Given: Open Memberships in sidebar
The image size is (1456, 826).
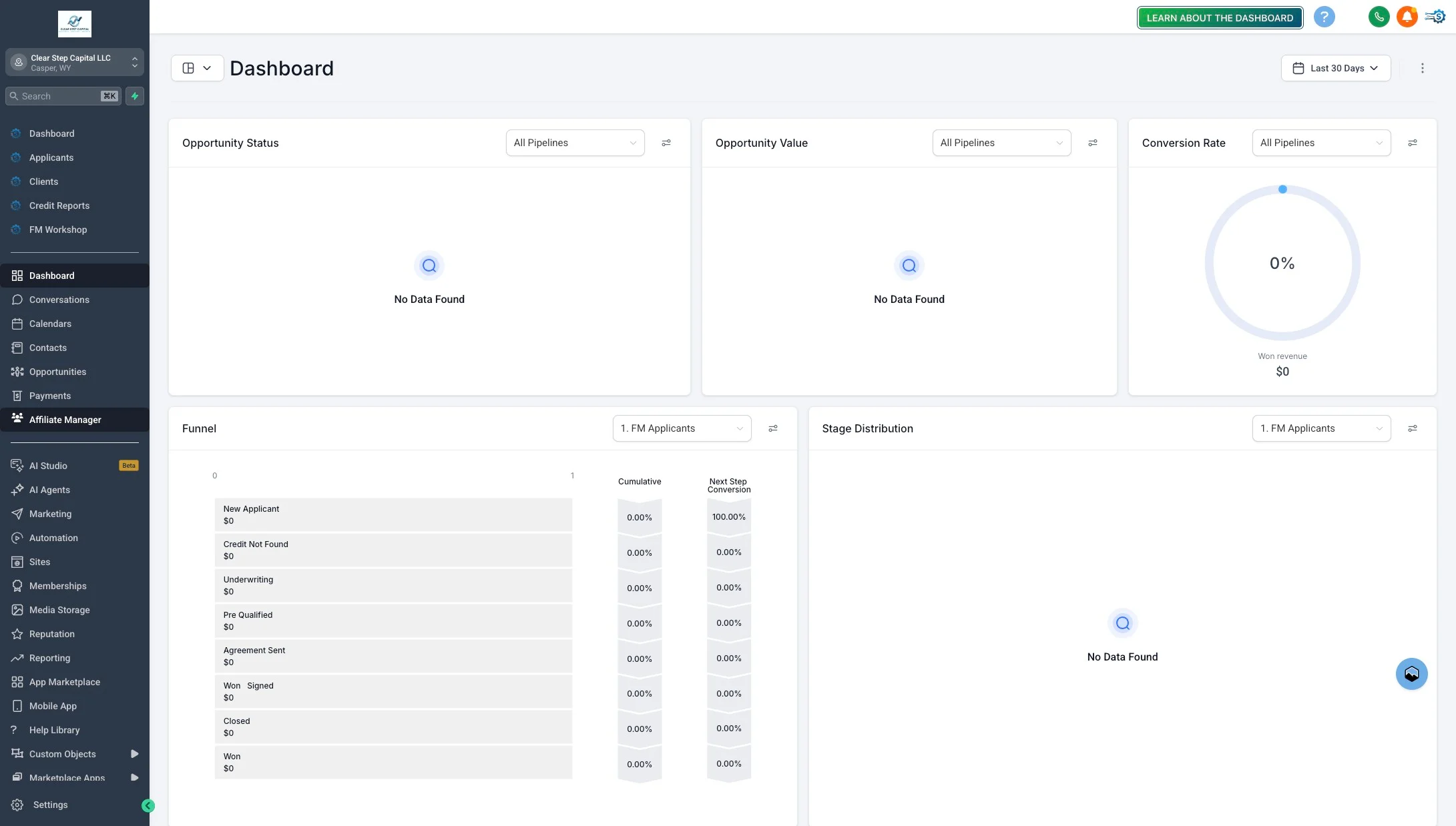Looking at the screenshot, I should tap(75, 586).
